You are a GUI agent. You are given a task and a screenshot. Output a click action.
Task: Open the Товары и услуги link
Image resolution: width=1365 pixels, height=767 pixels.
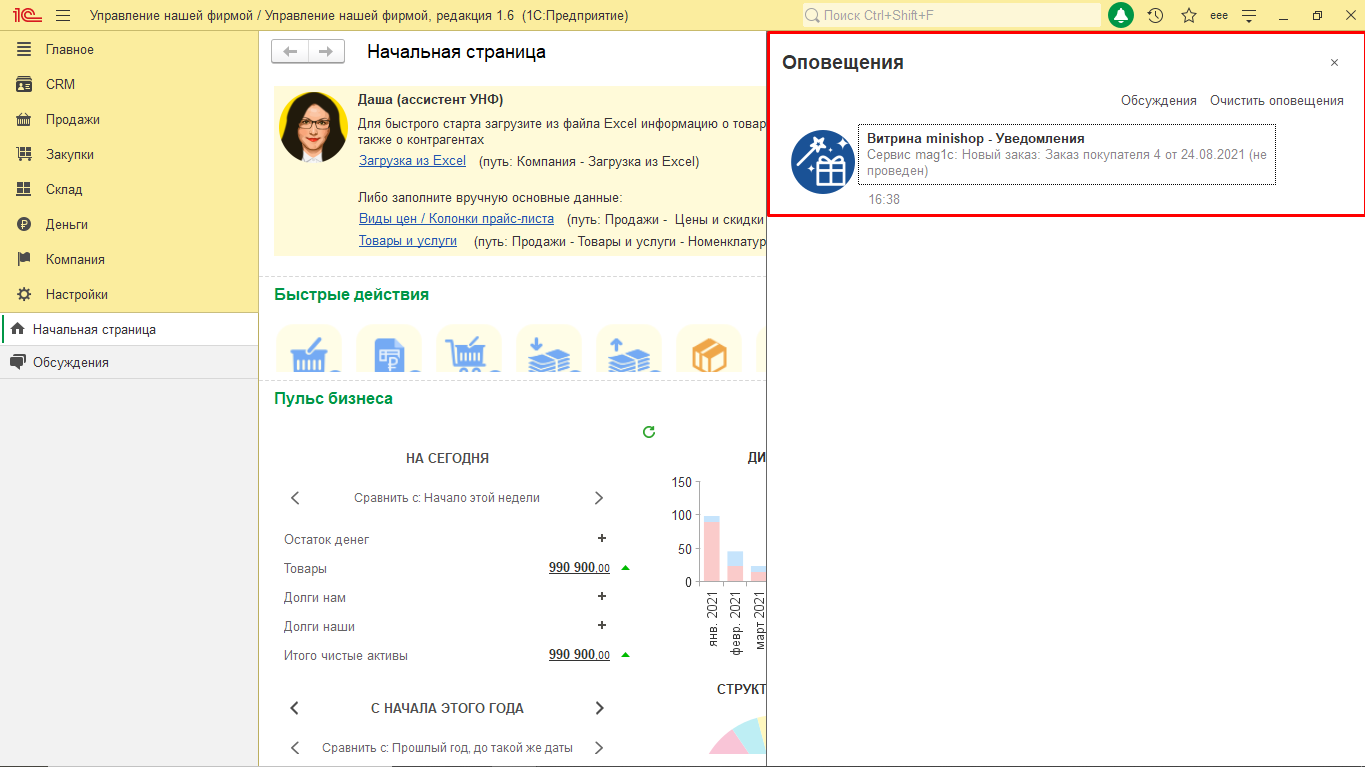tap(407, 241)
